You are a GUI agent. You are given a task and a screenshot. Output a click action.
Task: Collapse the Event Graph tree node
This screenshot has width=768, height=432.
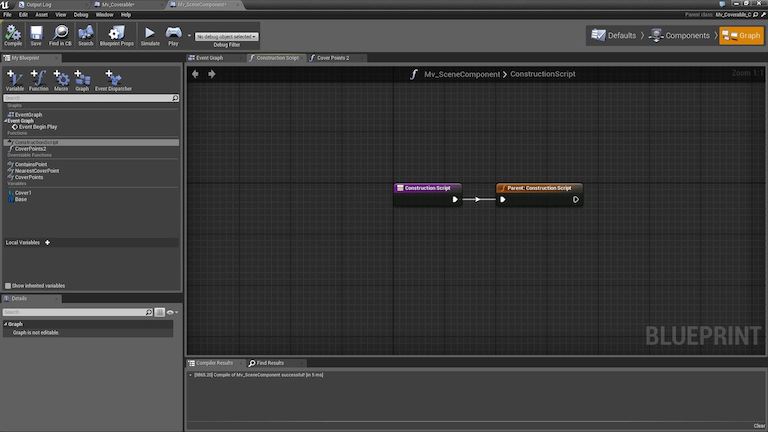coord(5,121)
